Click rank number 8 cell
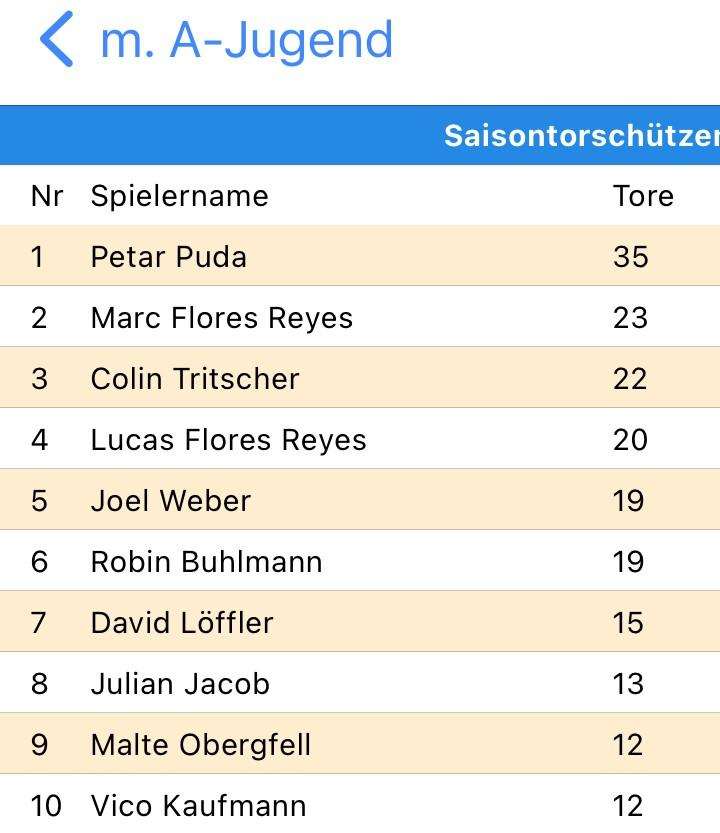Image resolution: width=720 pixels, height=833 pixels. click(39, 684)
